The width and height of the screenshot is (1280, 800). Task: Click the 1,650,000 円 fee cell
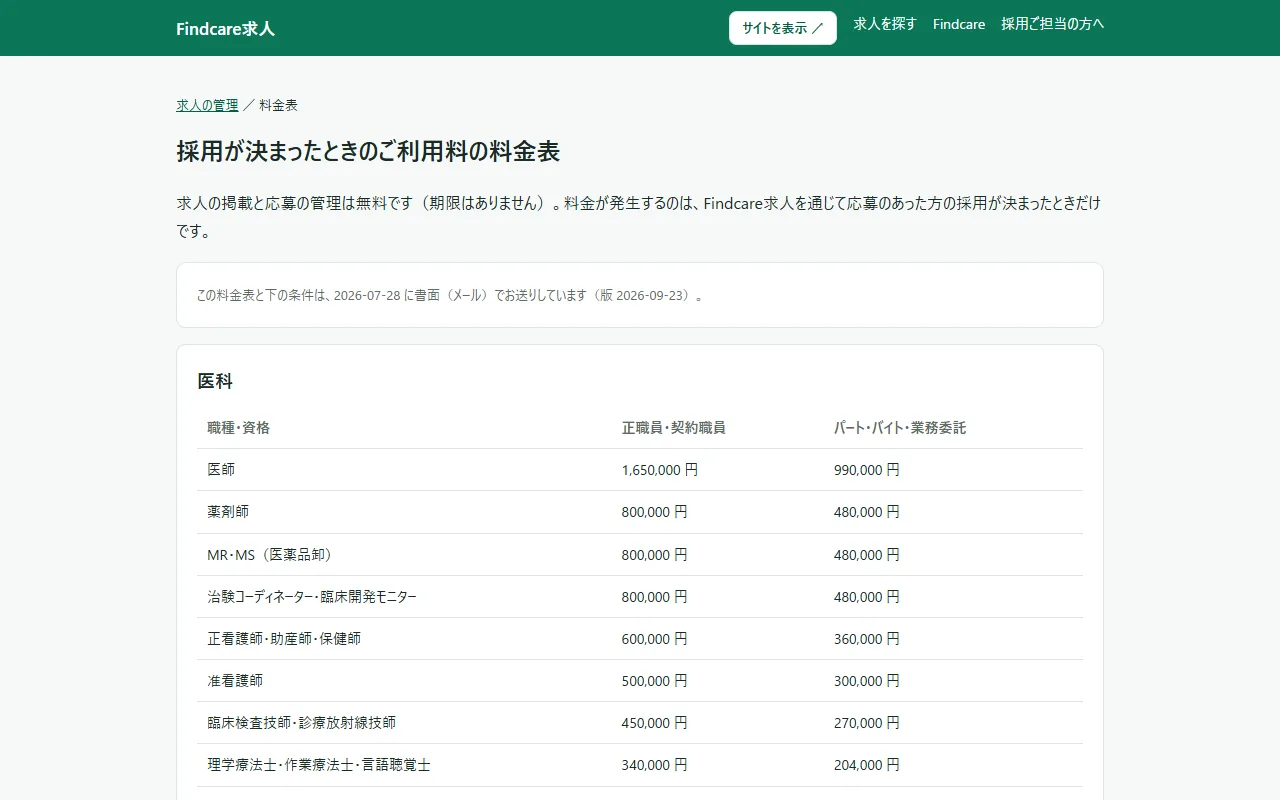click(x=660, y=470)
